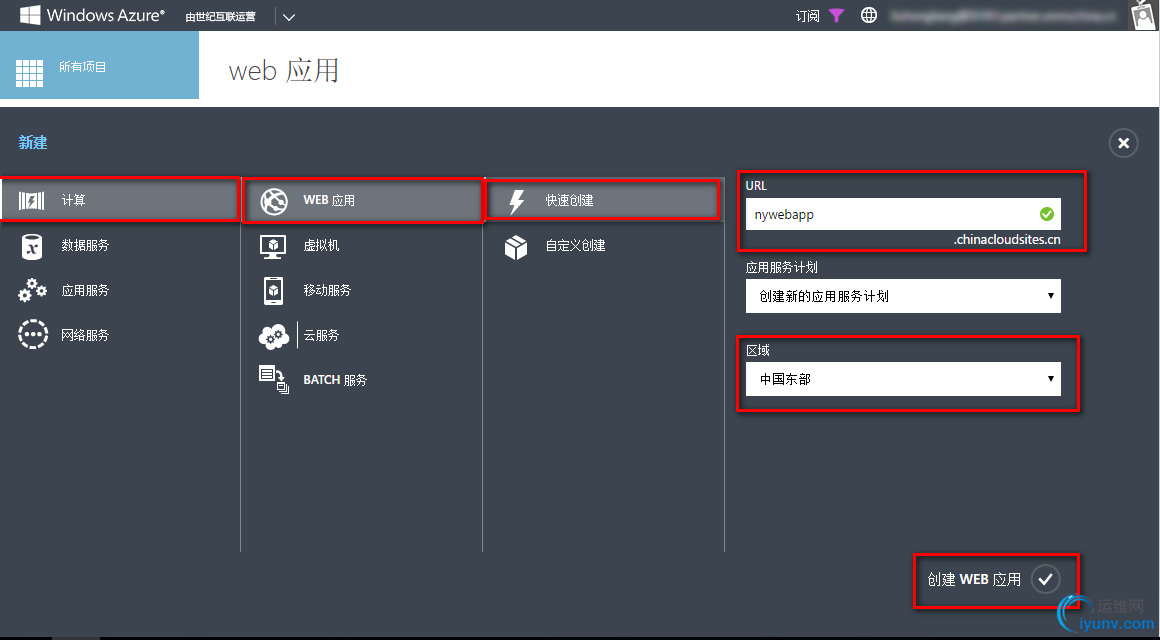The width and height of the screenshot is (1160, 640).
Task: Click 创建 WEB 应用 button
Action: pos(994,579)
